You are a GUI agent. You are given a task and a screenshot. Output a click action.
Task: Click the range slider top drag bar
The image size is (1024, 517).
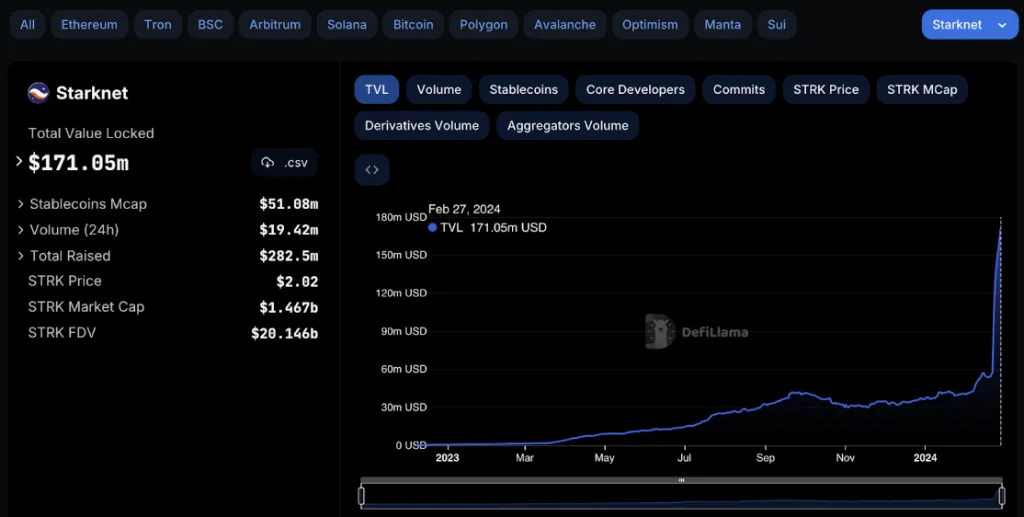pyautogui.click(x=682, y=480)
